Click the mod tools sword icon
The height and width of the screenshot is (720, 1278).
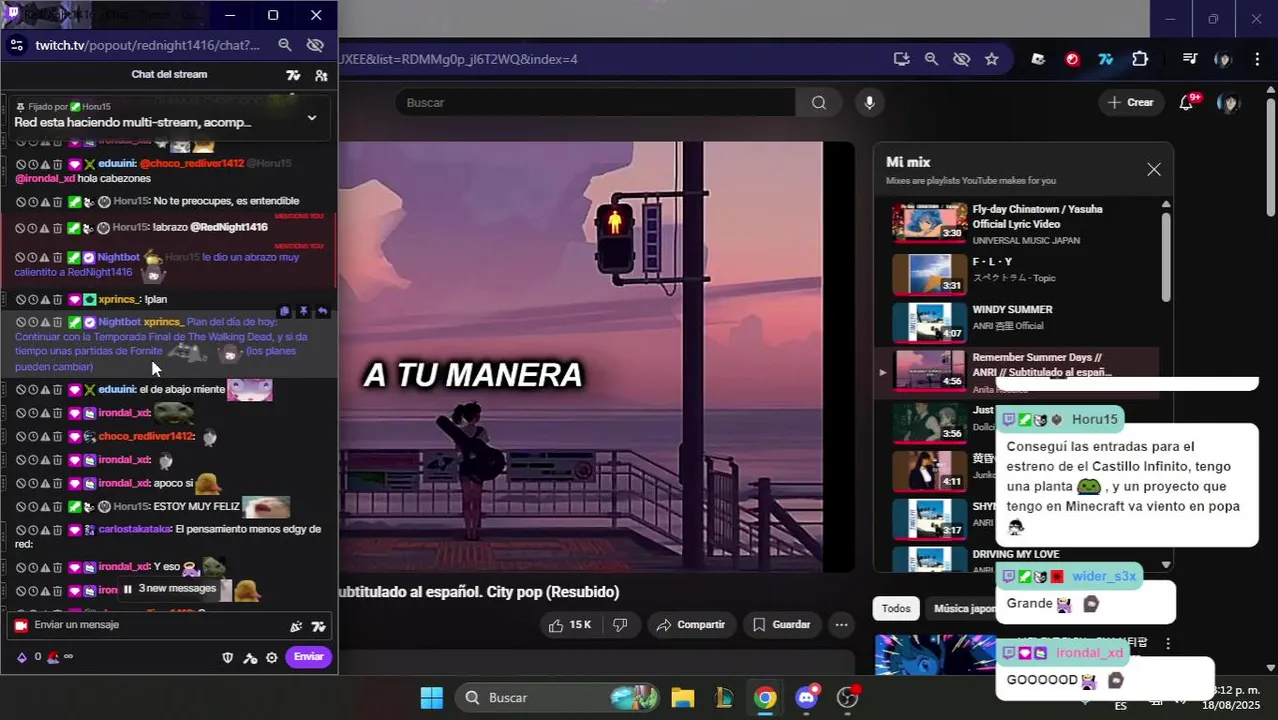[250, 657]
